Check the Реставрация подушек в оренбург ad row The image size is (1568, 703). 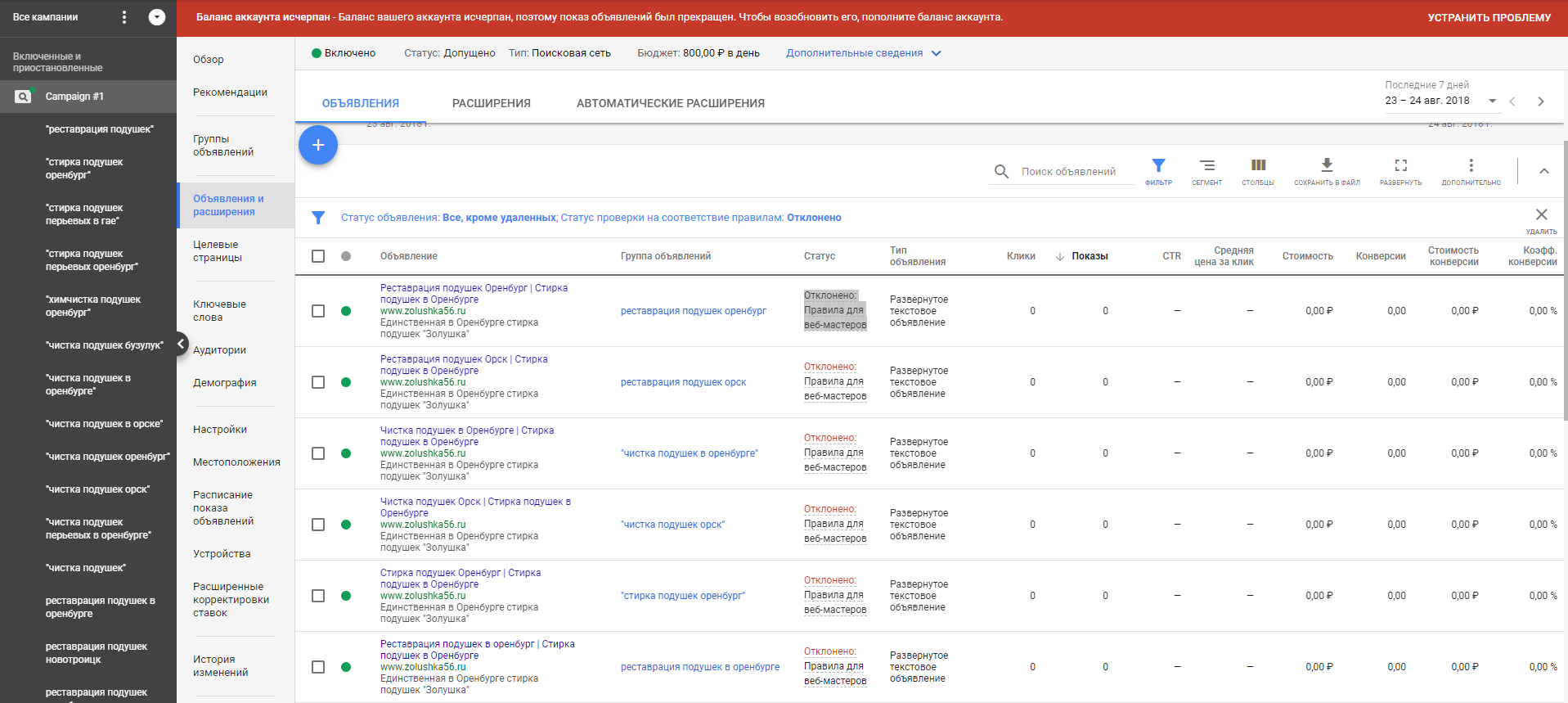(318, 667)
